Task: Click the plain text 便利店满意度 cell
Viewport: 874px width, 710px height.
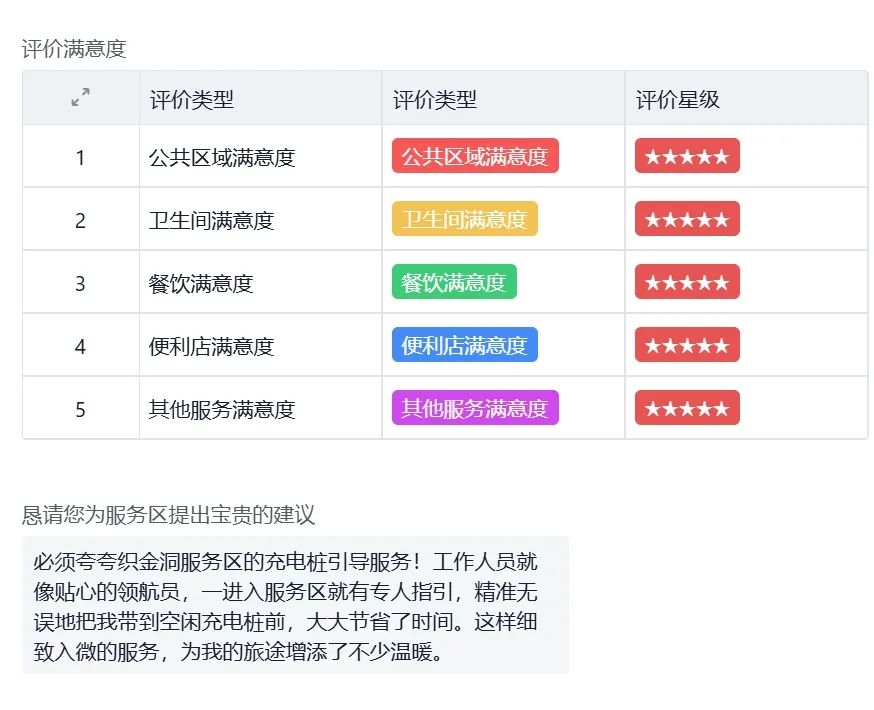Action: 211,347
